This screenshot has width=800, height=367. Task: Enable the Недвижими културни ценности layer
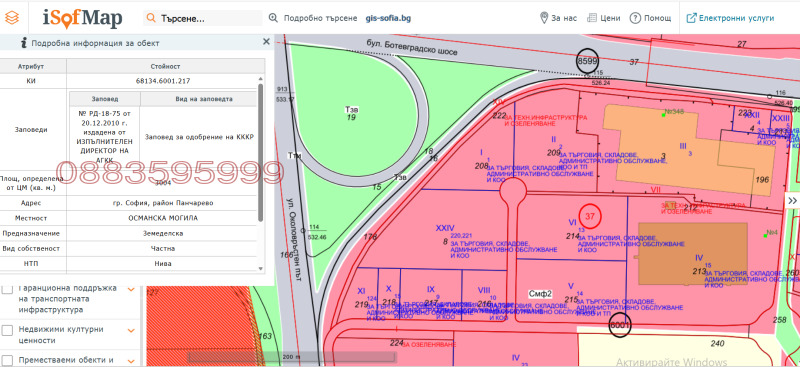[8, 331]
